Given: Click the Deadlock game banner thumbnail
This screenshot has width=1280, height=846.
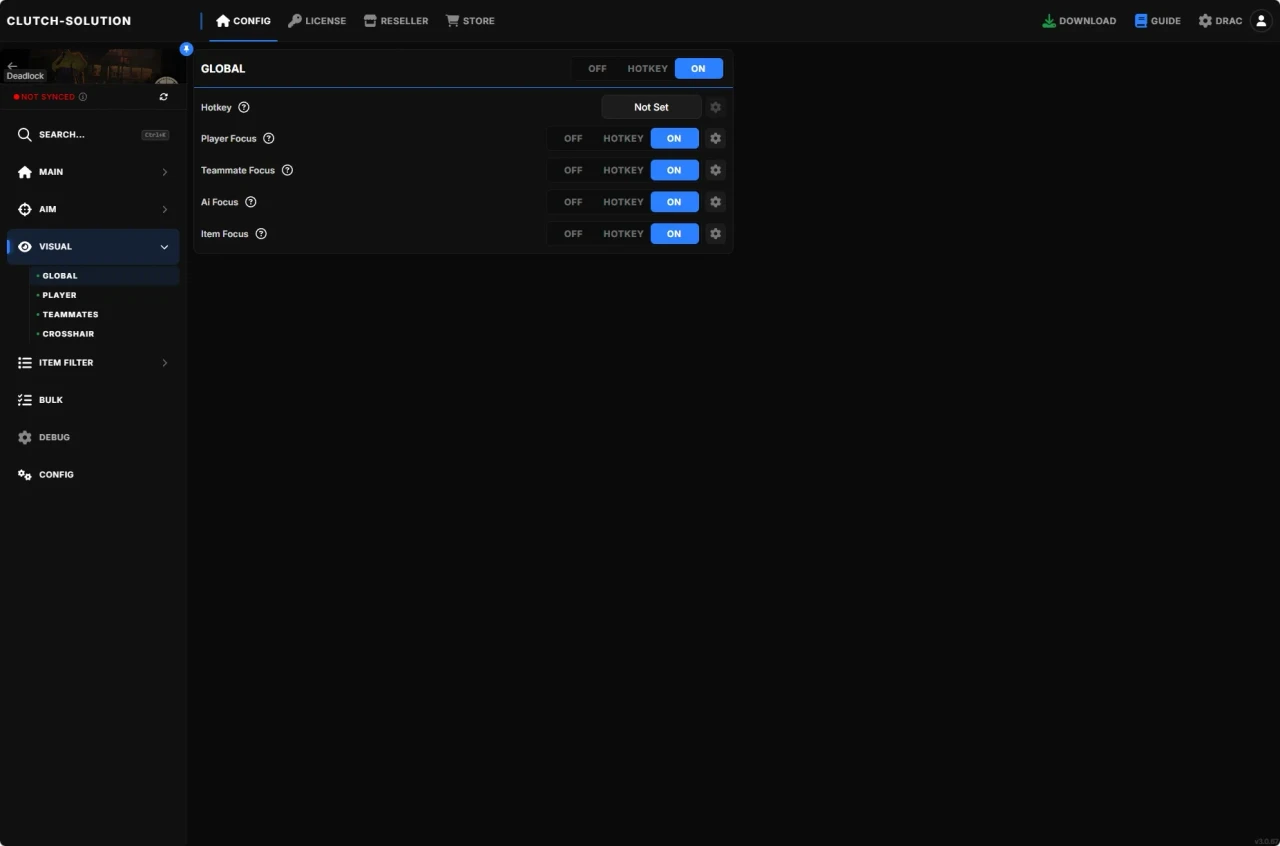Looking at the screenshot, I should click(x=93, y=67).
